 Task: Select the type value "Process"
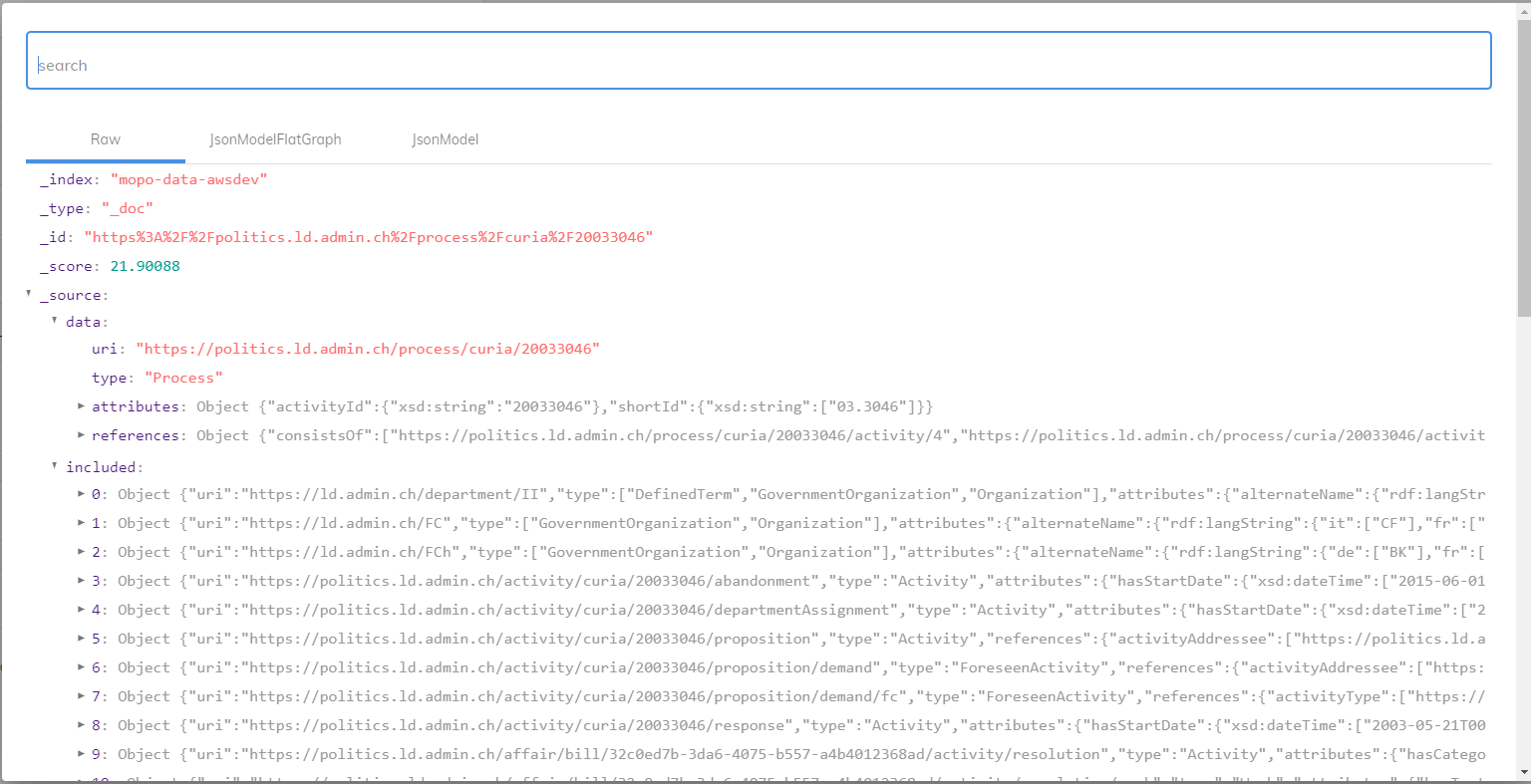point(184,378)
